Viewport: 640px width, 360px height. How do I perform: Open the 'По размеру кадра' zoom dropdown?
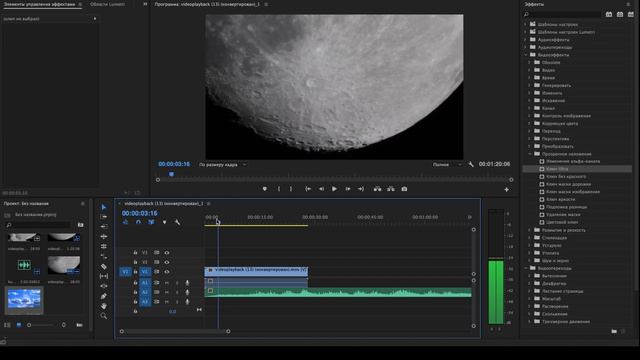point(222,164)
